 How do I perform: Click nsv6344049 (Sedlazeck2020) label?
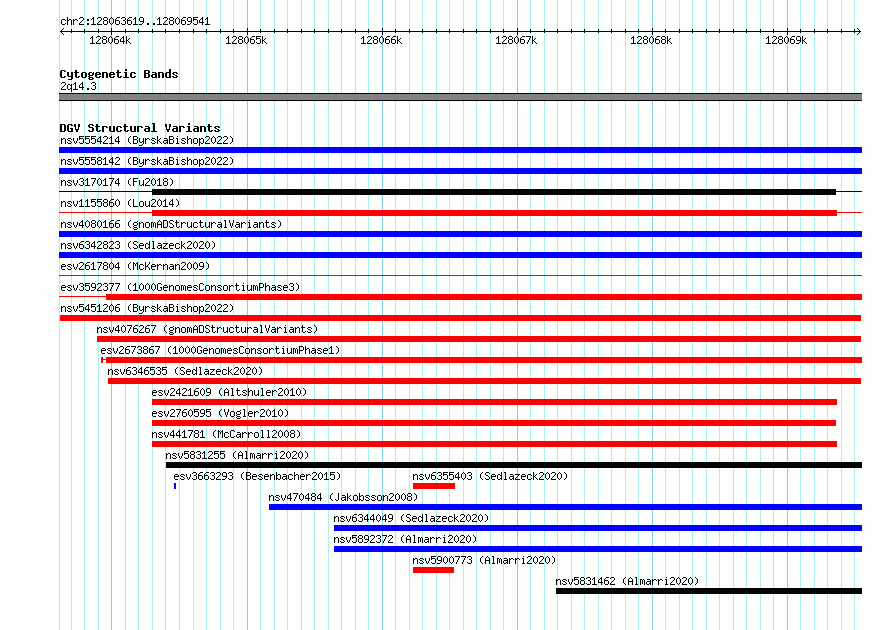coord(411,518)
